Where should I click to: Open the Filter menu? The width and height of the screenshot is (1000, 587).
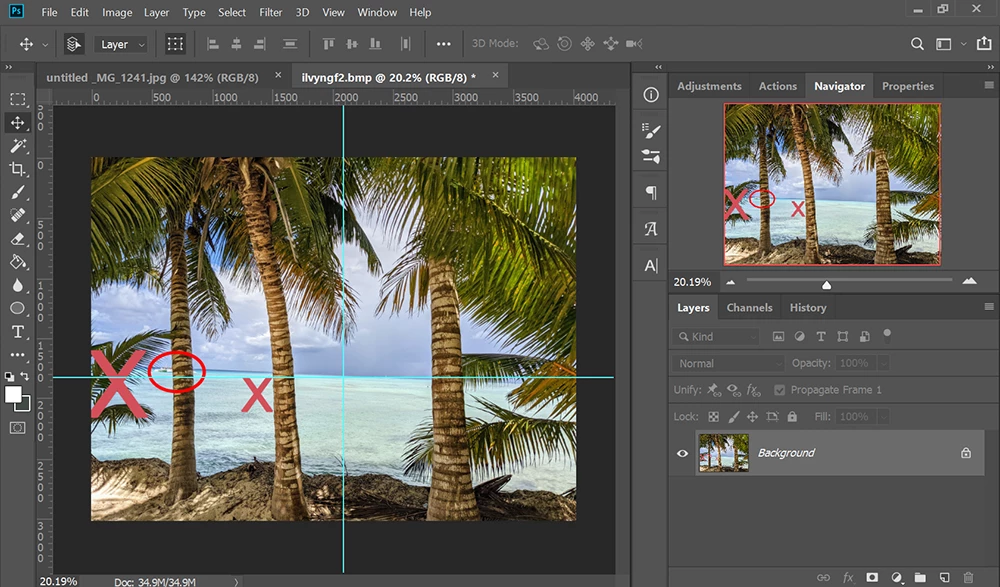(x=270, y=12)
